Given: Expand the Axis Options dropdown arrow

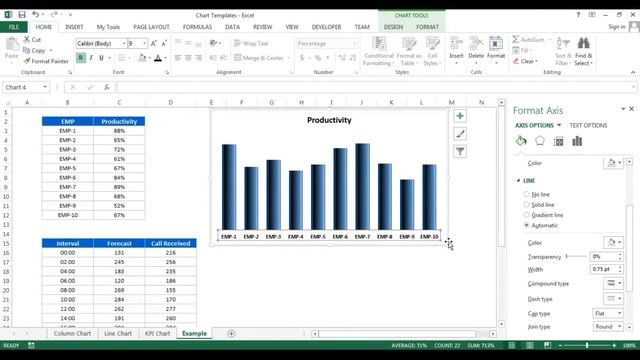Looking at the screenshot, I should coord(559,125).
